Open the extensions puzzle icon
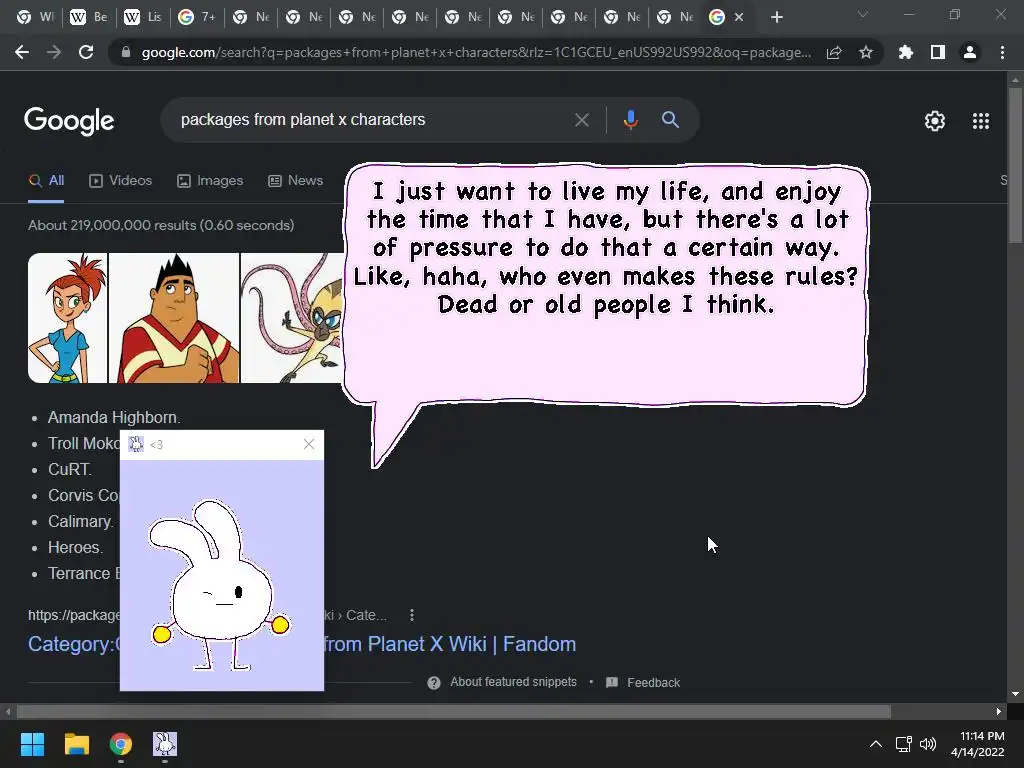1024x768 pixels. pos(905,52)
